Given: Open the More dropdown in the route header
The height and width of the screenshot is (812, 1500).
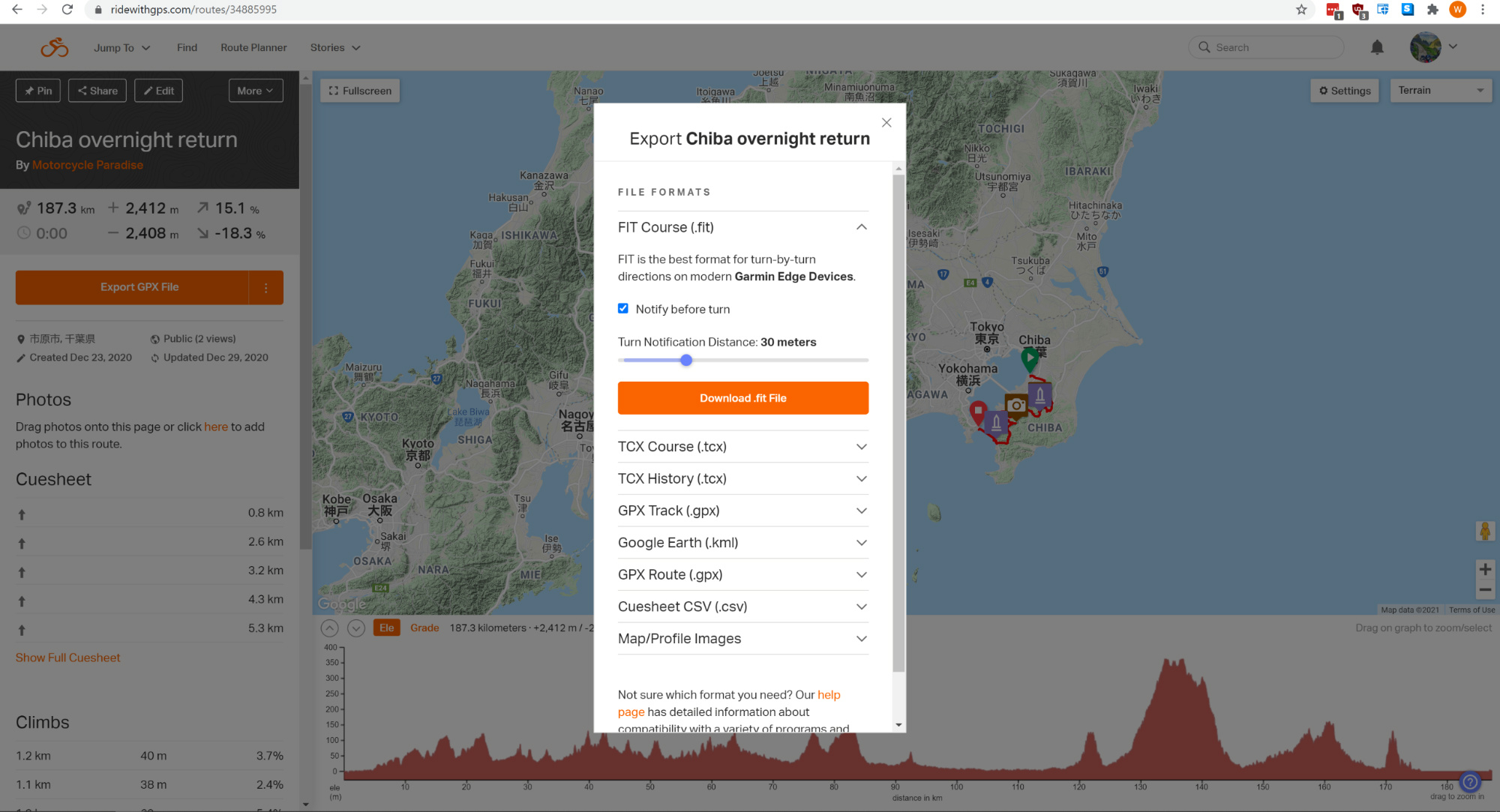Looking at the screenshot, I should (256, 91).
